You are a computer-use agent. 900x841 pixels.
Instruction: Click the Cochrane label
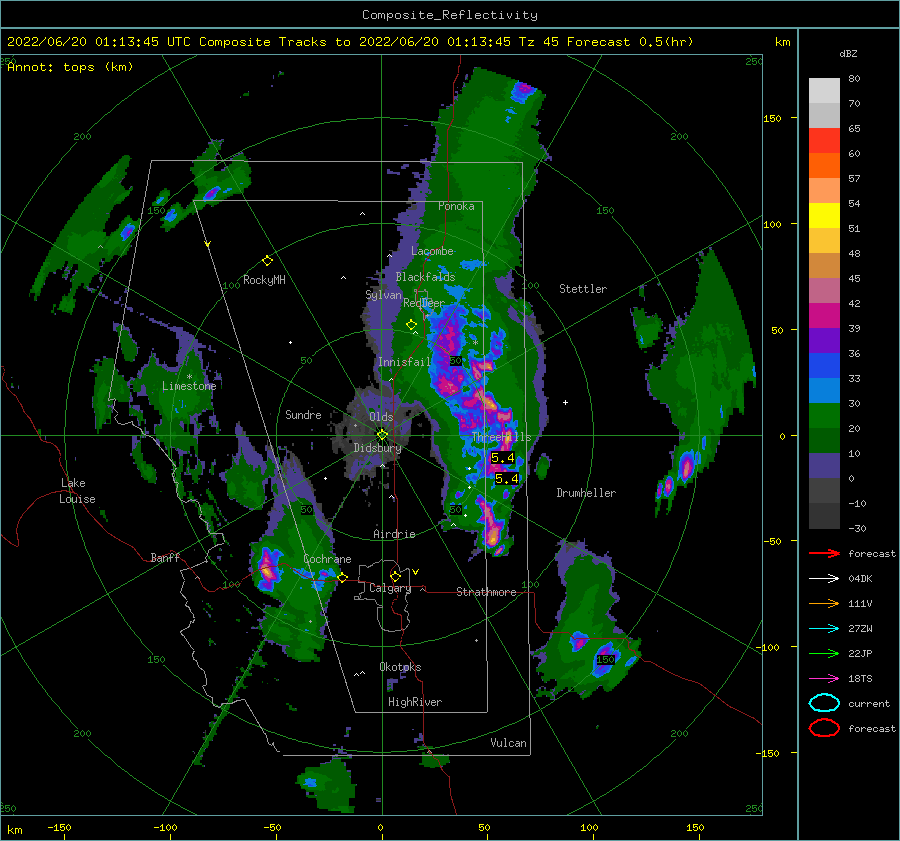coord(327,559)
